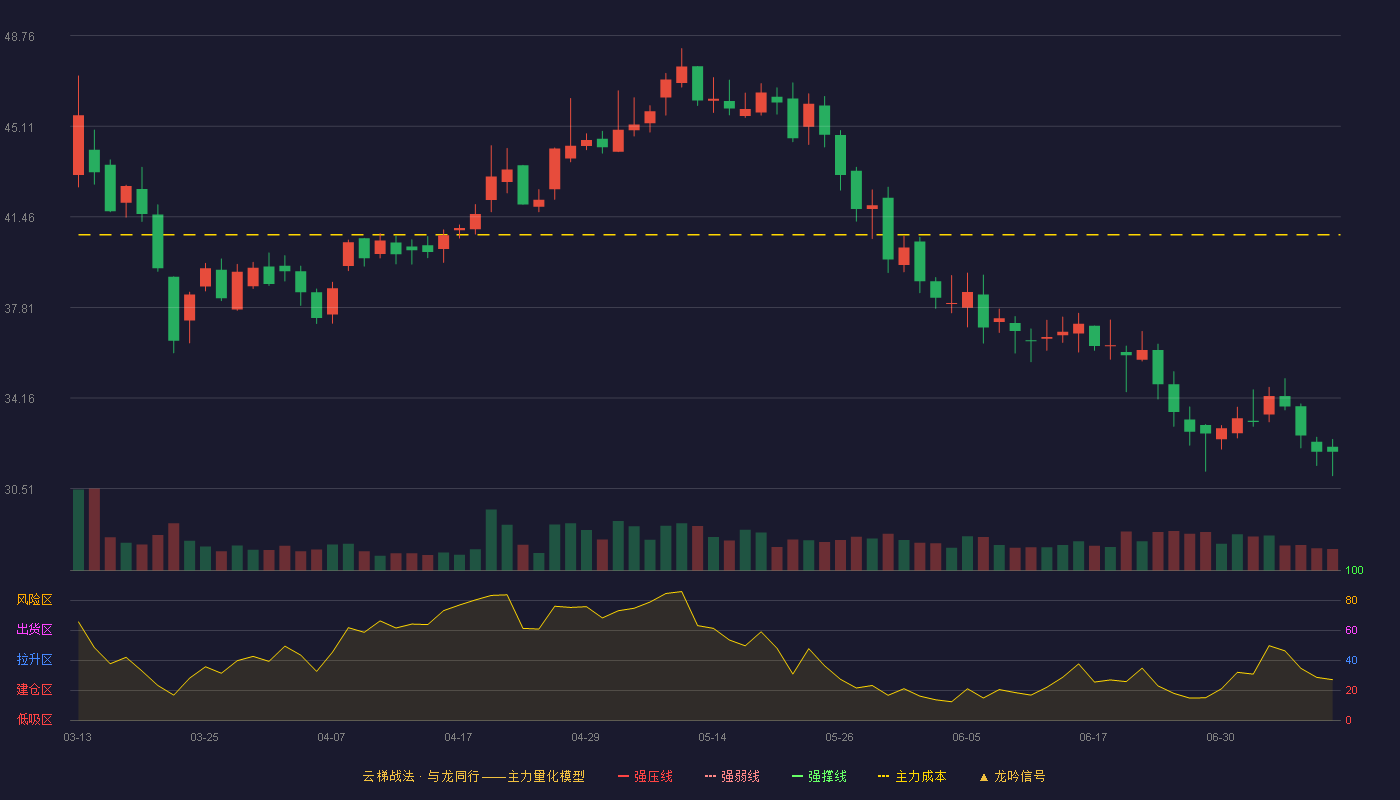
Task: Toggle the 强撑线 legend entry
Action: [819, 776]
